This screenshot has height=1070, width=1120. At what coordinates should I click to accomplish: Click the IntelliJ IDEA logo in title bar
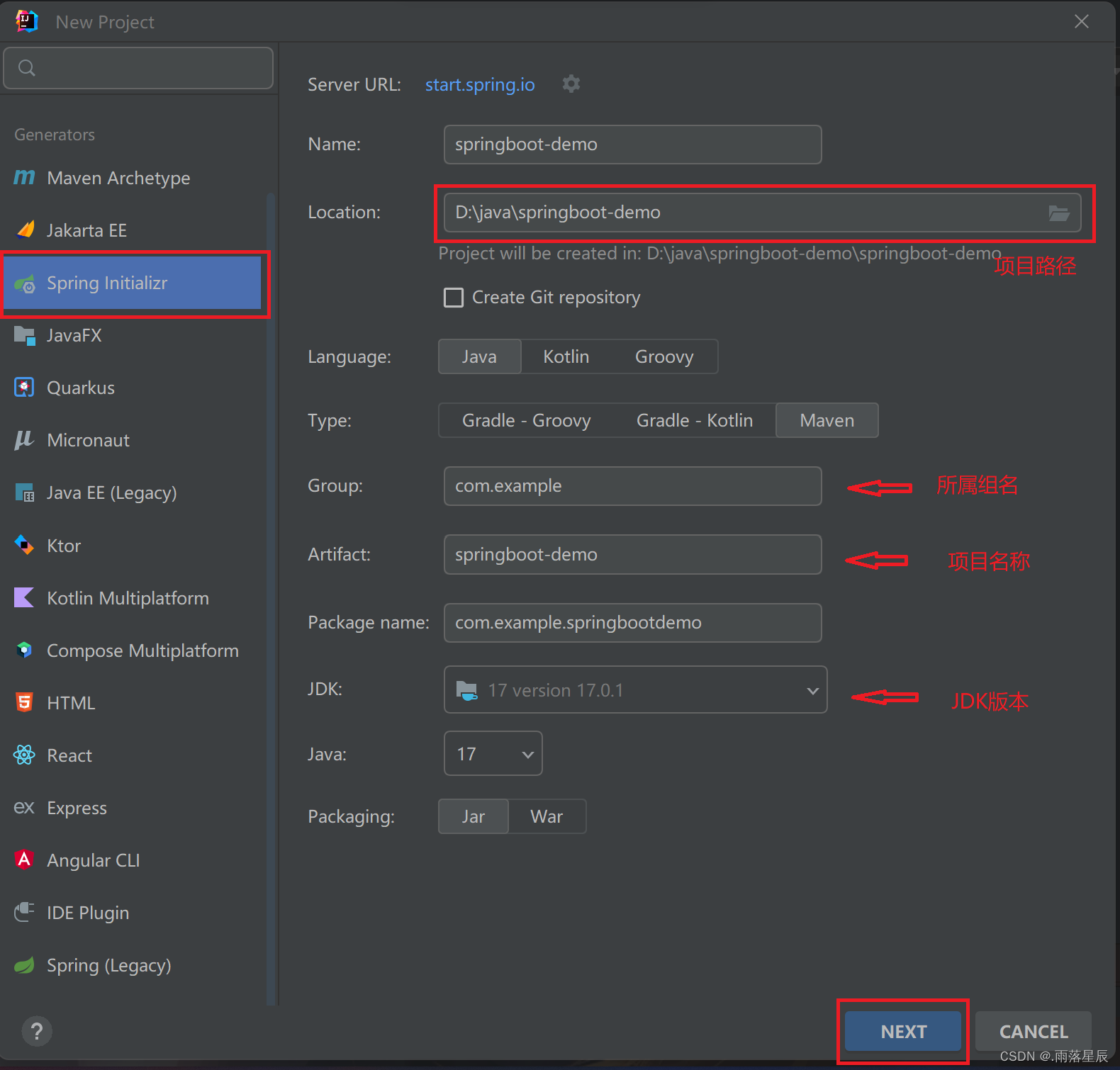[26, 21]
